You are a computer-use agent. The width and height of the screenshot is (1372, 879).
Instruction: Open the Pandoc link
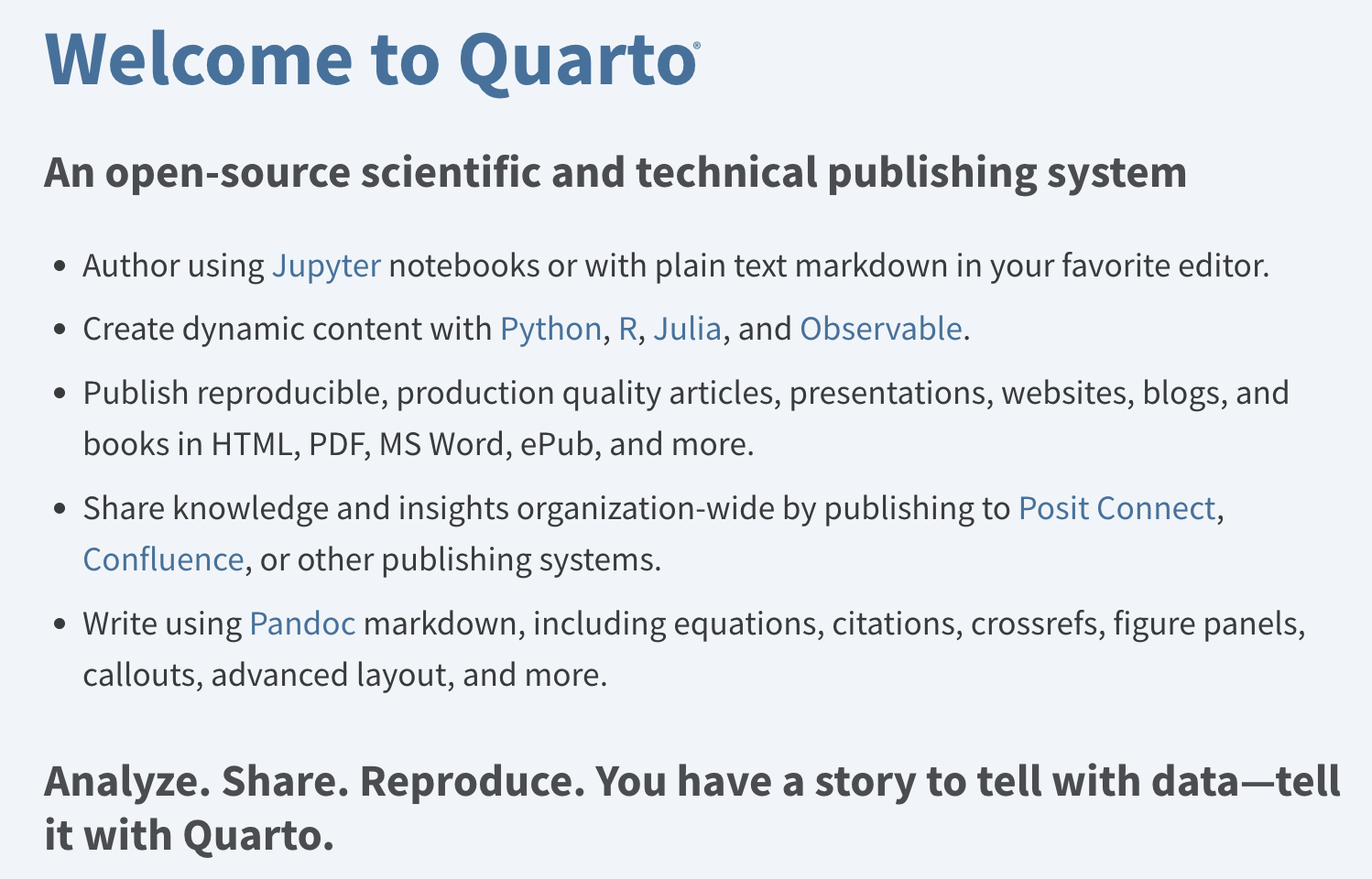coord(302,624)
